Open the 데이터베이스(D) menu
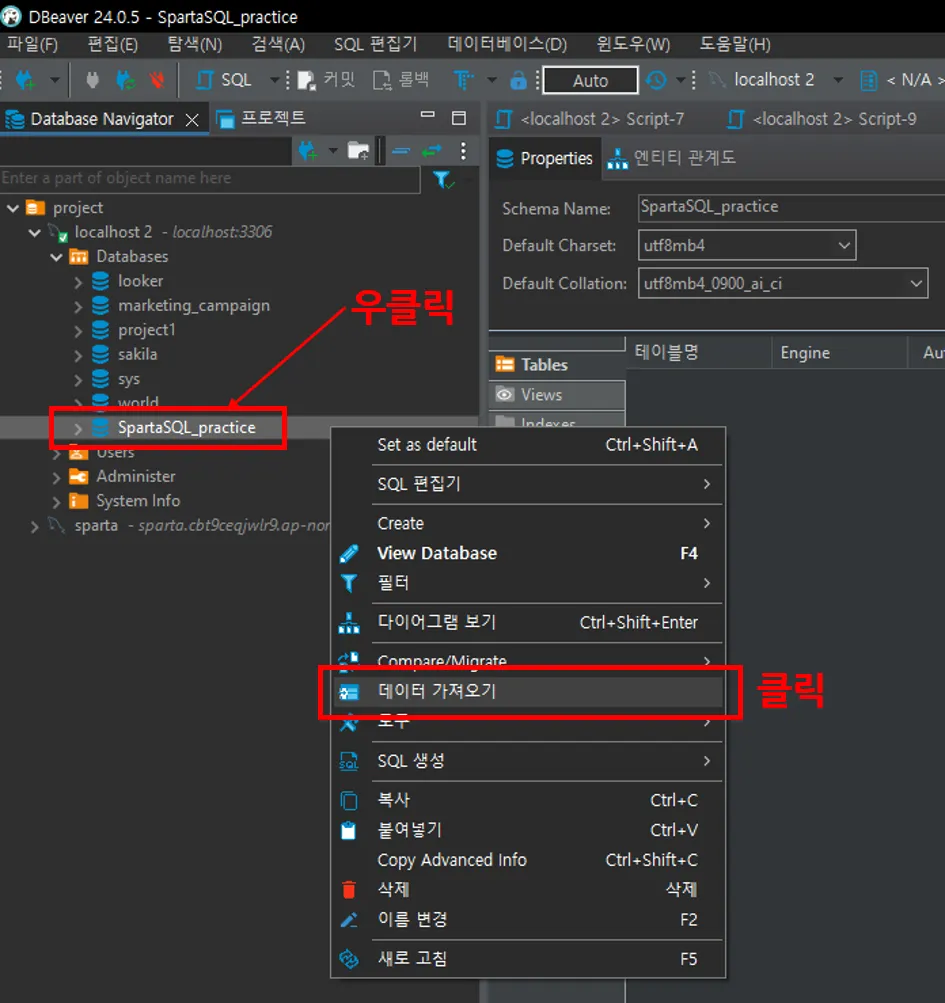This screenshot has height=1003, width=945. tap(507, 45)
